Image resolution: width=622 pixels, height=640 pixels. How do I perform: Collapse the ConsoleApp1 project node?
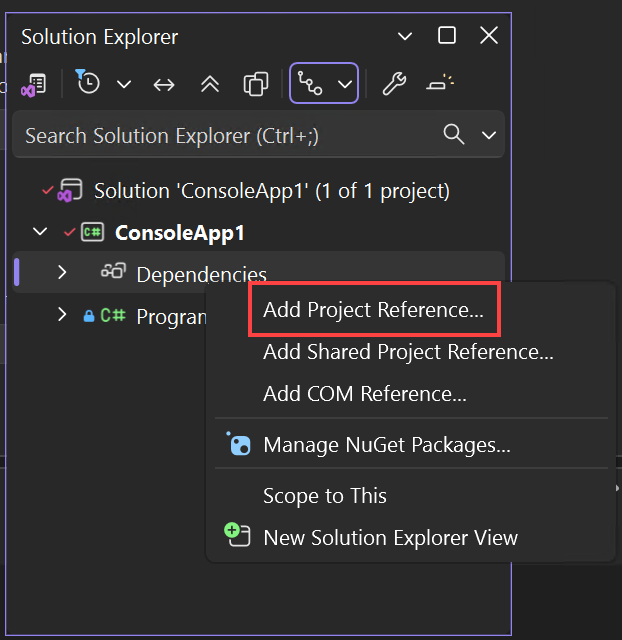click(x=40, y=232)
